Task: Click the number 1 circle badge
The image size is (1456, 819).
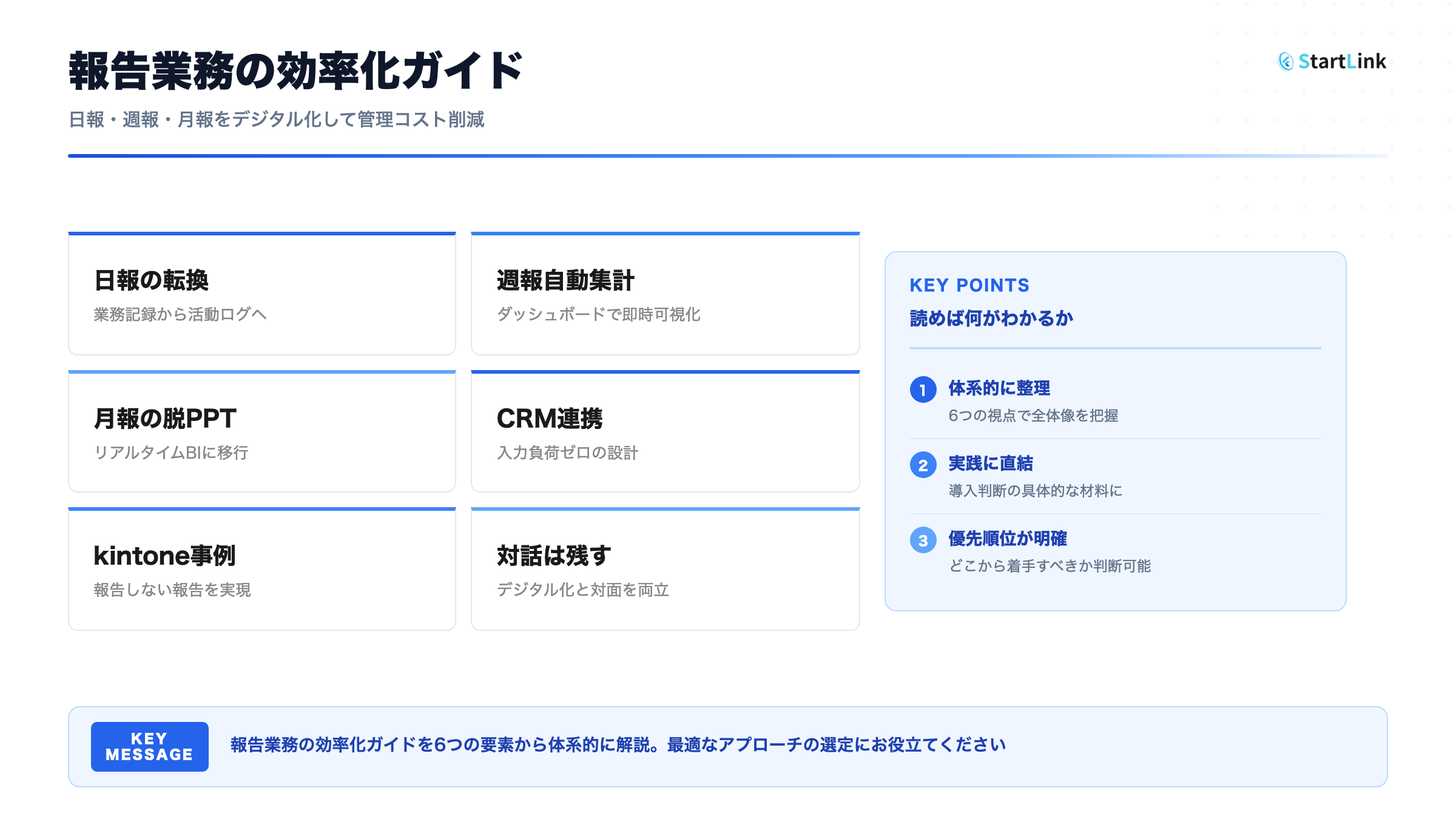Action: coord(923,389)
